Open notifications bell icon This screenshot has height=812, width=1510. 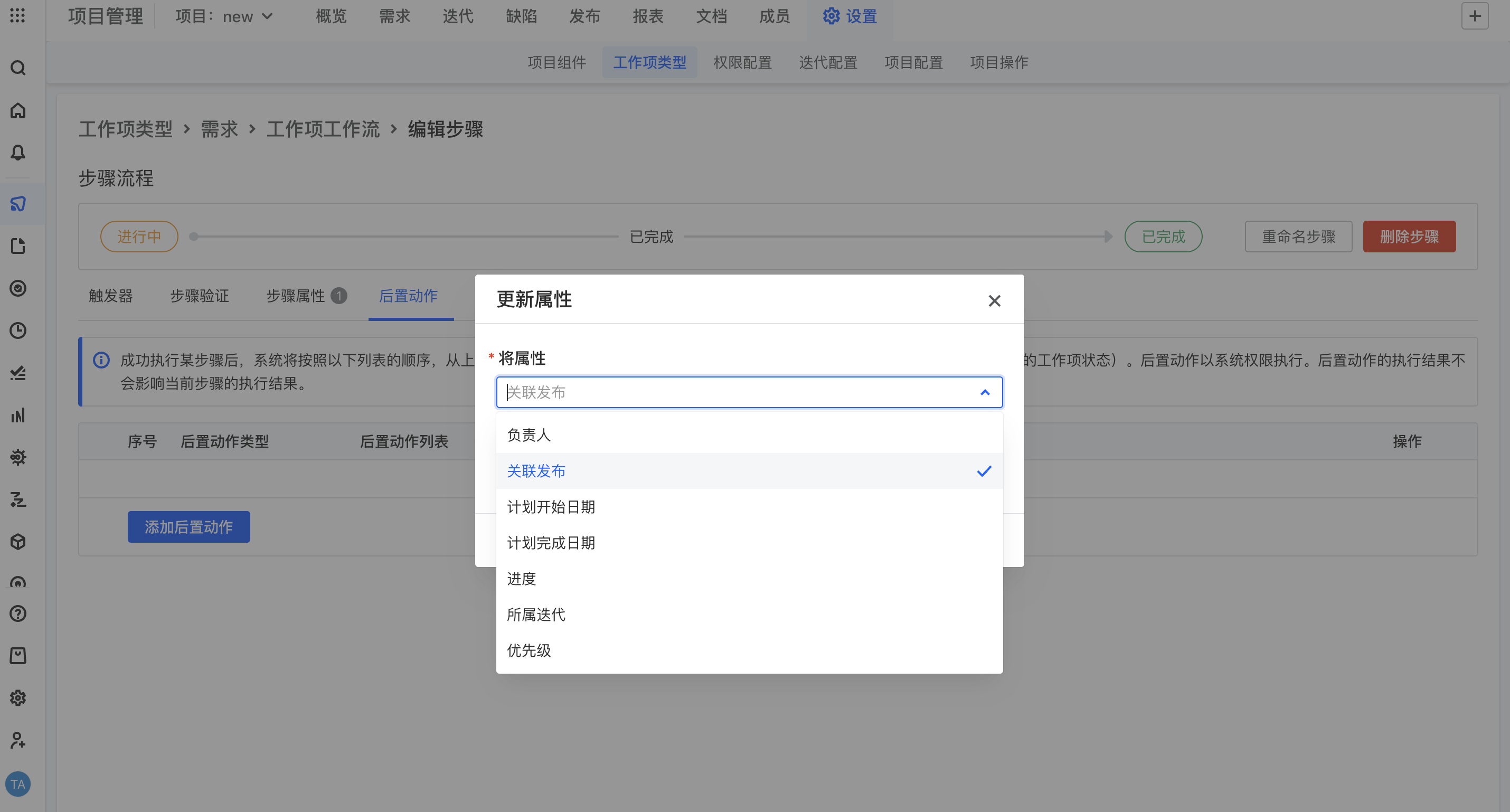(18, 153)
